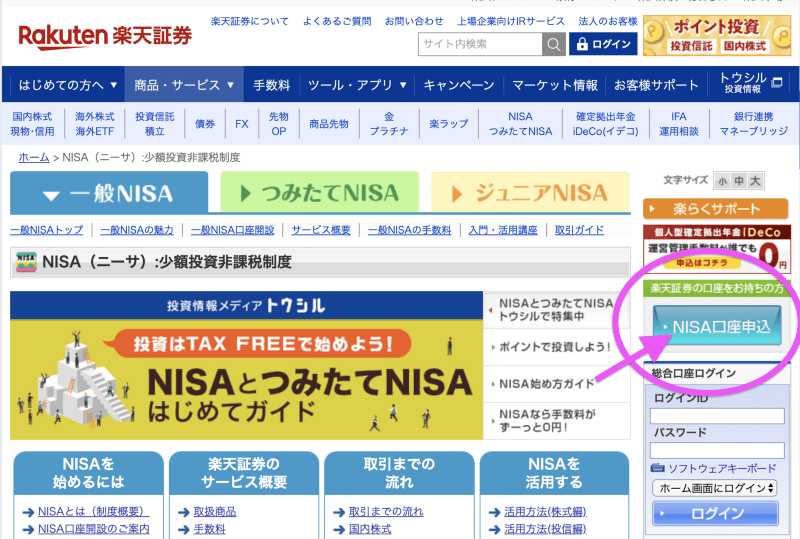Select 先物 OP submenu item
Screen dimensions: 800x539
tap(279, 124)
